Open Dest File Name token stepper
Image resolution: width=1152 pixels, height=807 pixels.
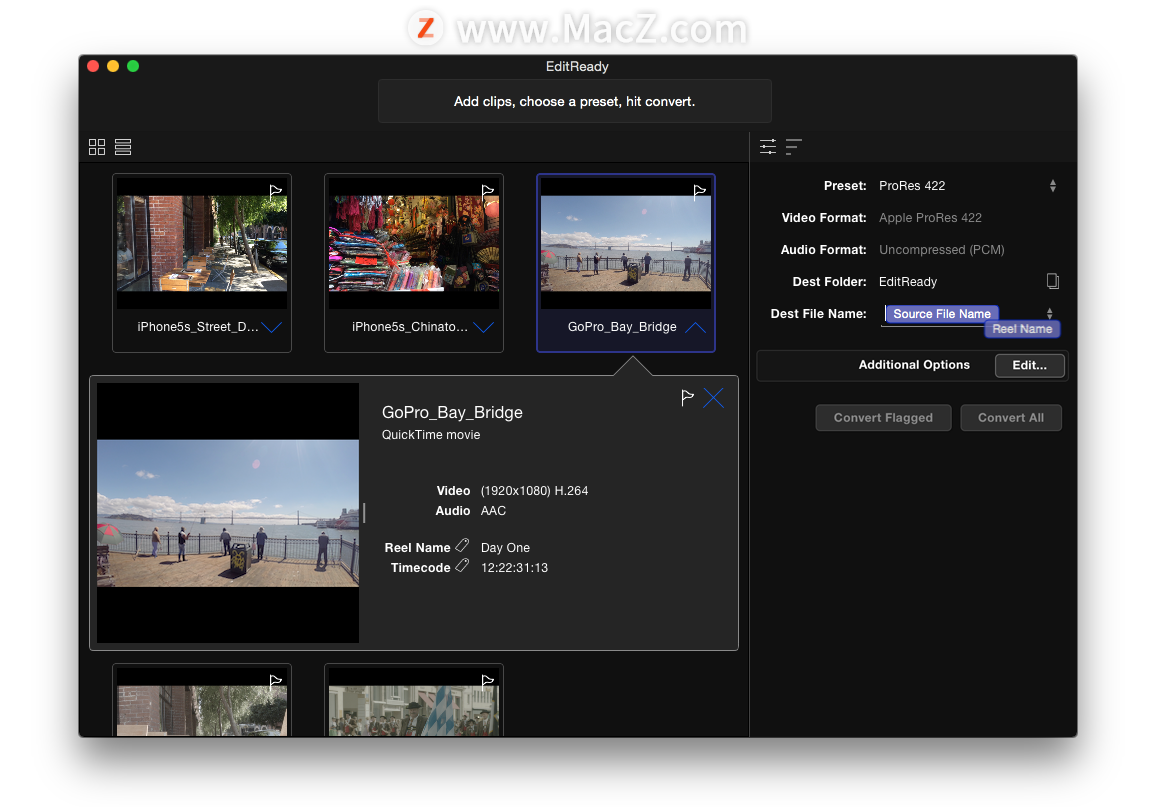pyautogui.click(x=1049, y=314)
